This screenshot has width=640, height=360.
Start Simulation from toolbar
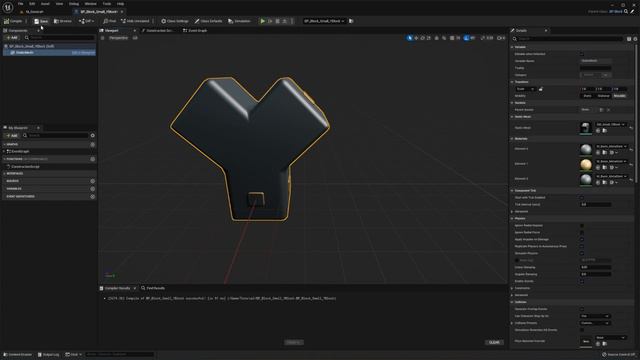[239, 21]
